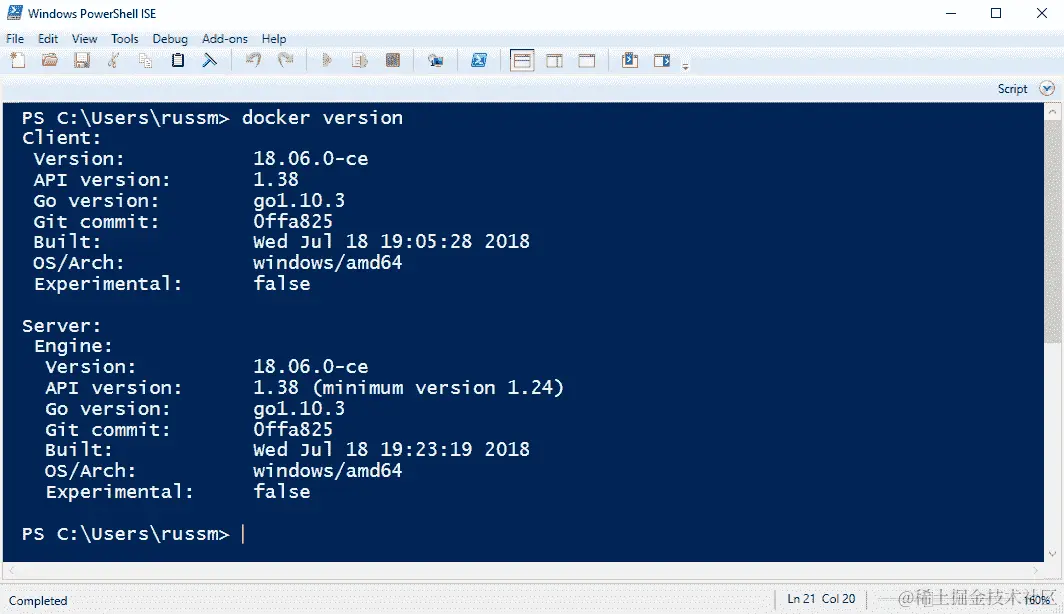The height and width of the screenshot is (614, 1064).
Task: Click the Script label in pane header
Action: click(1012, 89)
